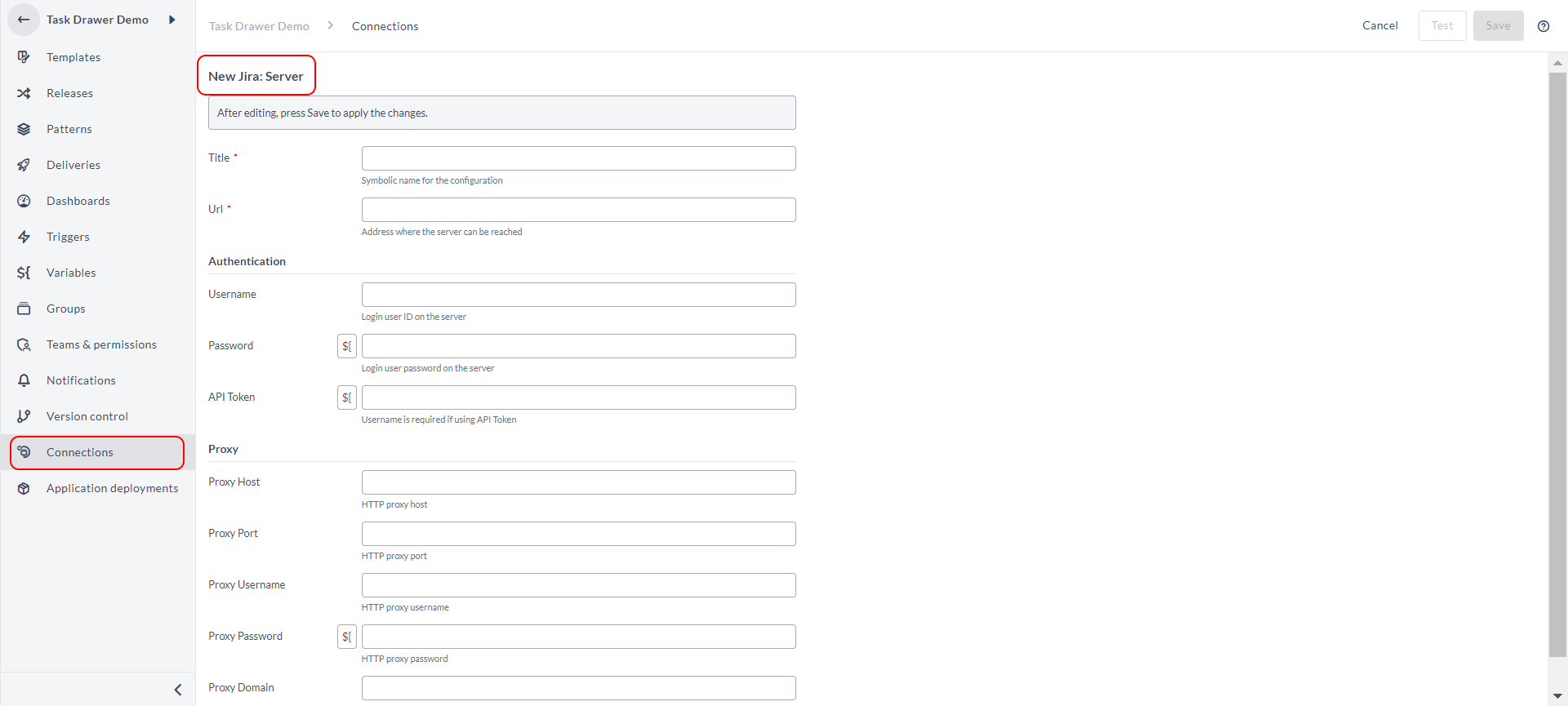Click the Teams & permissions icon

point(24,344)
